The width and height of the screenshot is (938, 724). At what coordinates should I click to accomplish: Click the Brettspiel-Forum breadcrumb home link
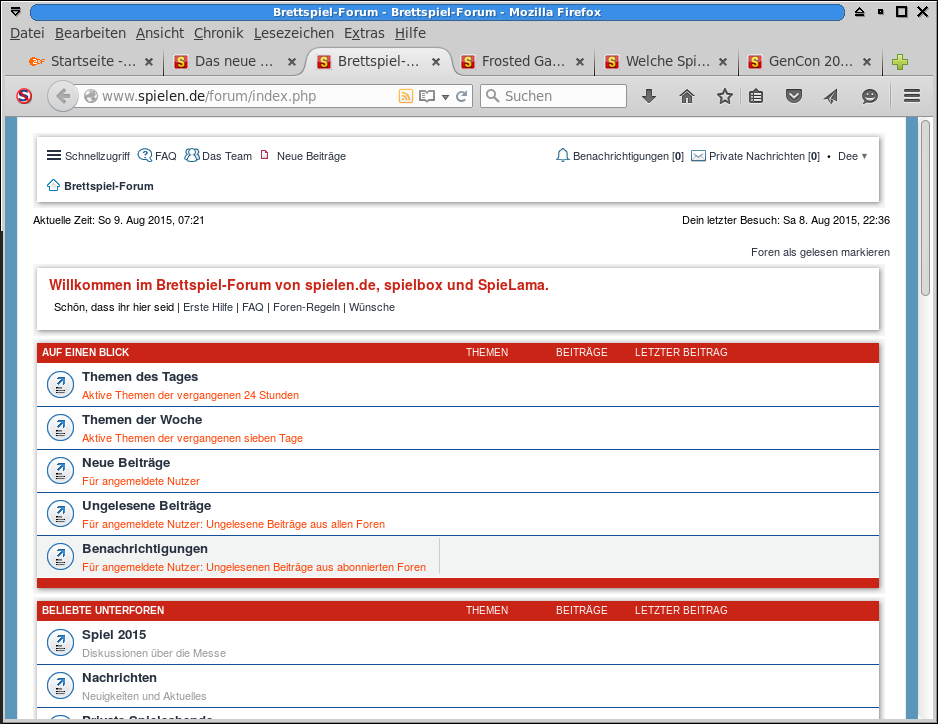click(x=100, y=186)
